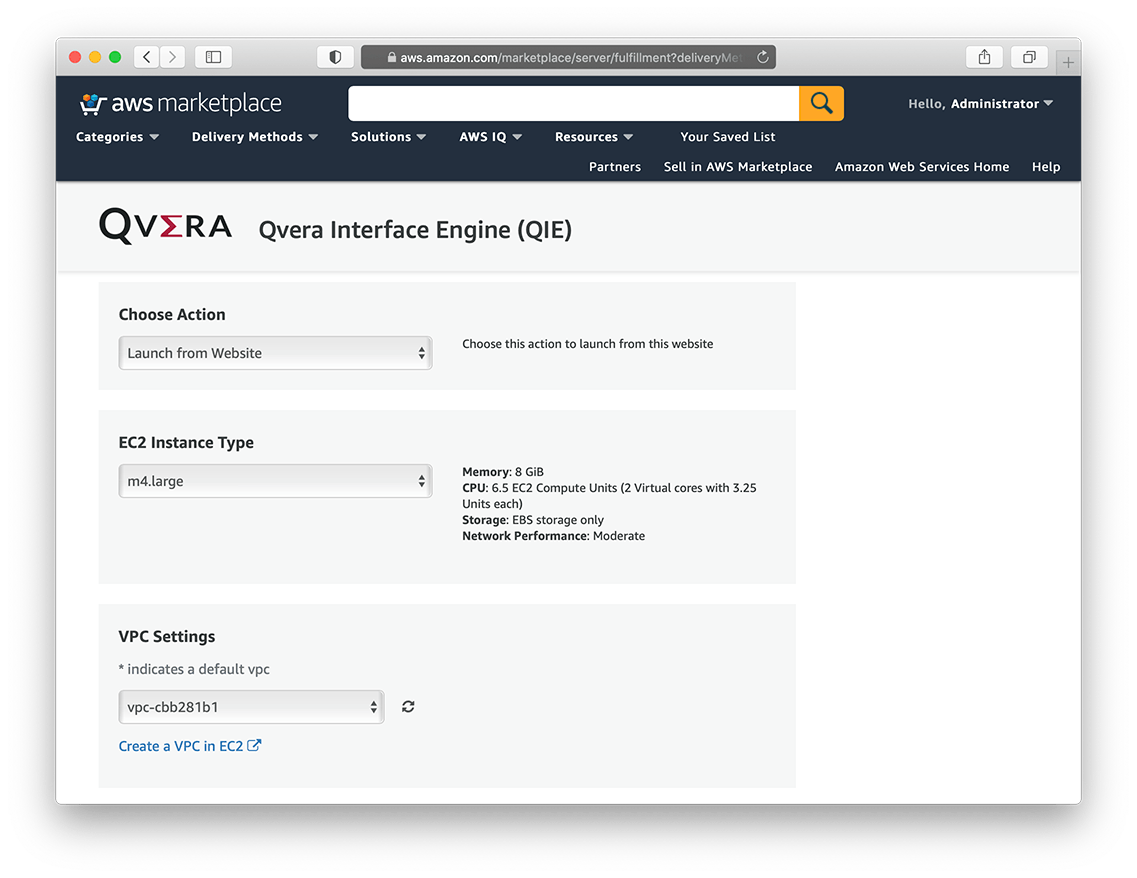
Task: Minimize the window with the yellow button
Action: pos(95,57)
